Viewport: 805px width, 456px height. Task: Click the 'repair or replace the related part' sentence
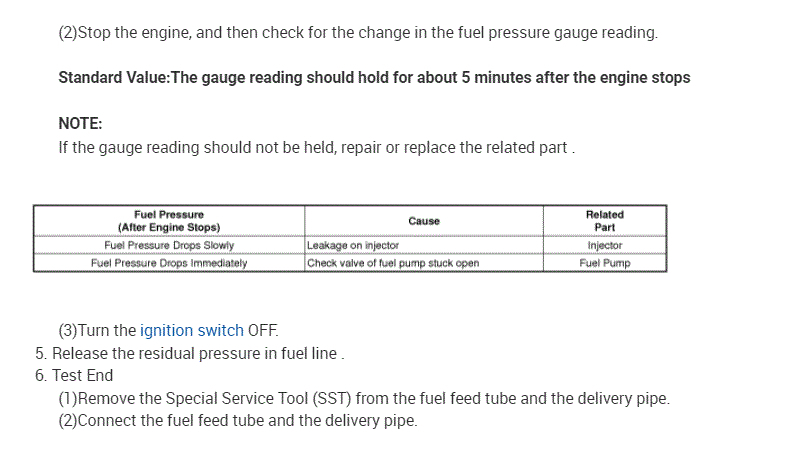[x=316, y=148]
